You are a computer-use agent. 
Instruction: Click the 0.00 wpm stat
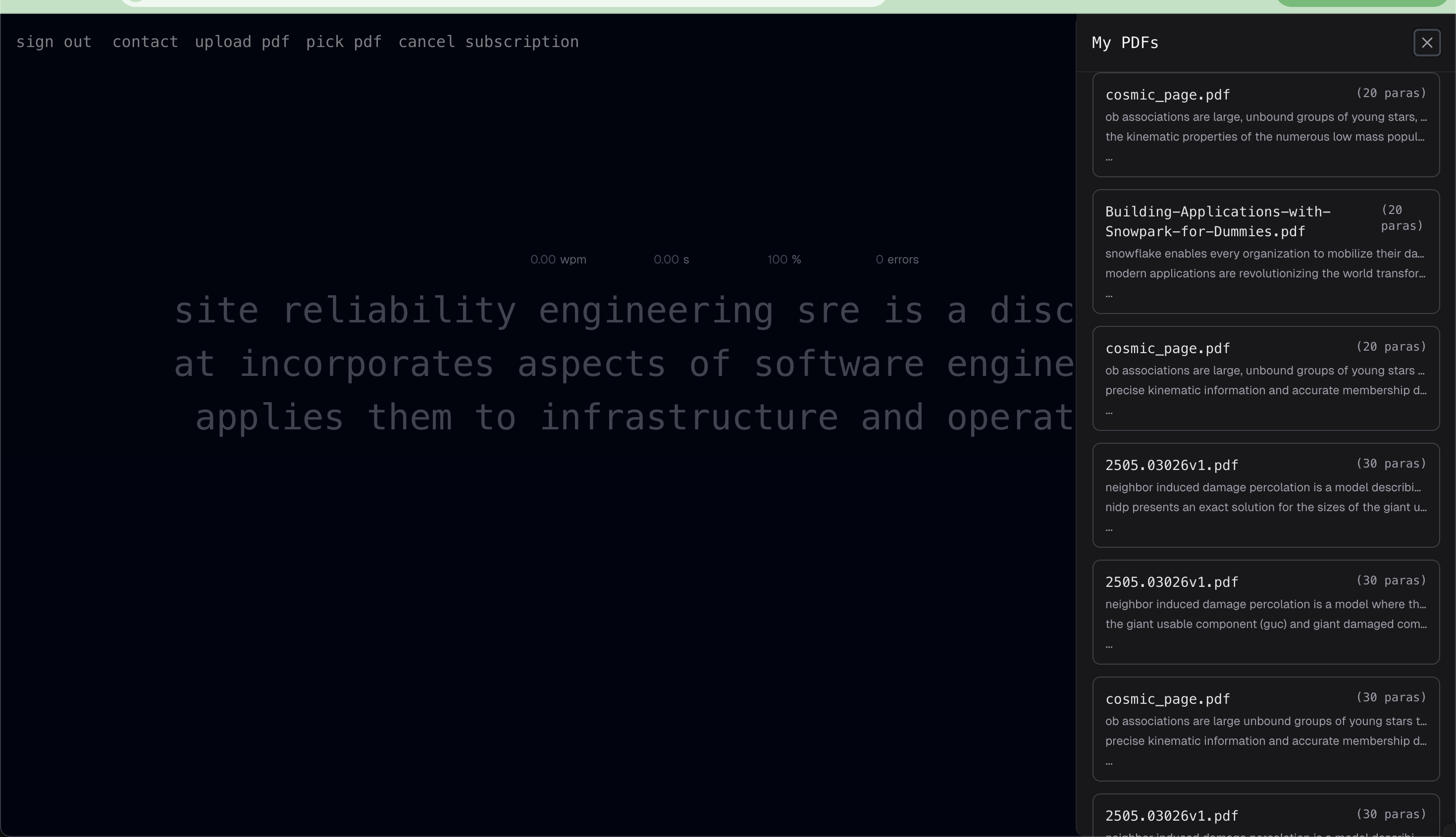pos(558,259)
